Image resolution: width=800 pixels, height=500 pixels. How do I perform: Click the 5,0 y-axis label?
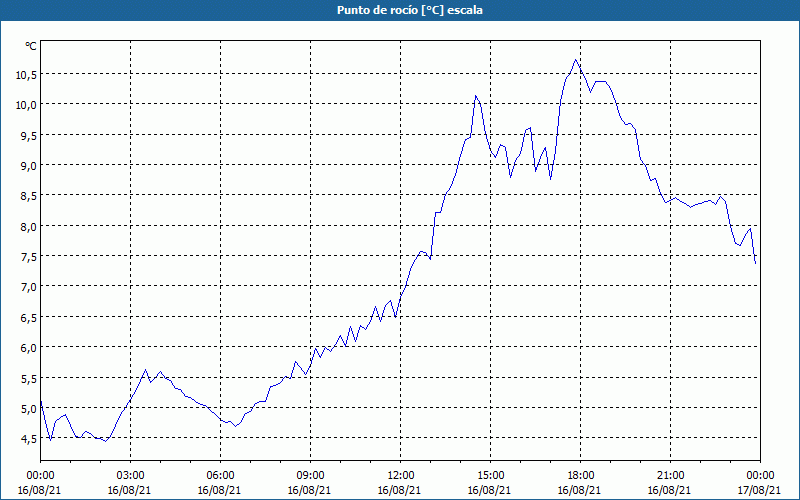[x=29, y=409]
